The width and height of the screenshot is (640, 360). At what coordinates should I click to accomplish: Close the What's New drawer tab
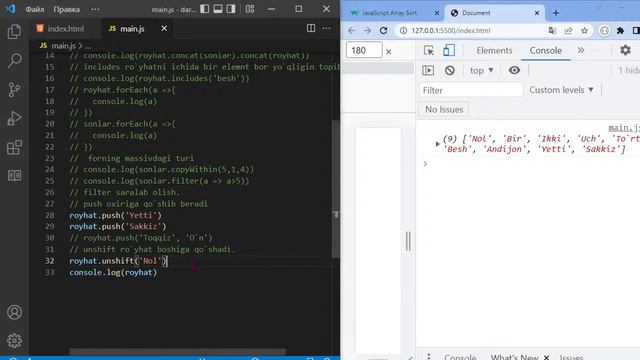(546, 358)
